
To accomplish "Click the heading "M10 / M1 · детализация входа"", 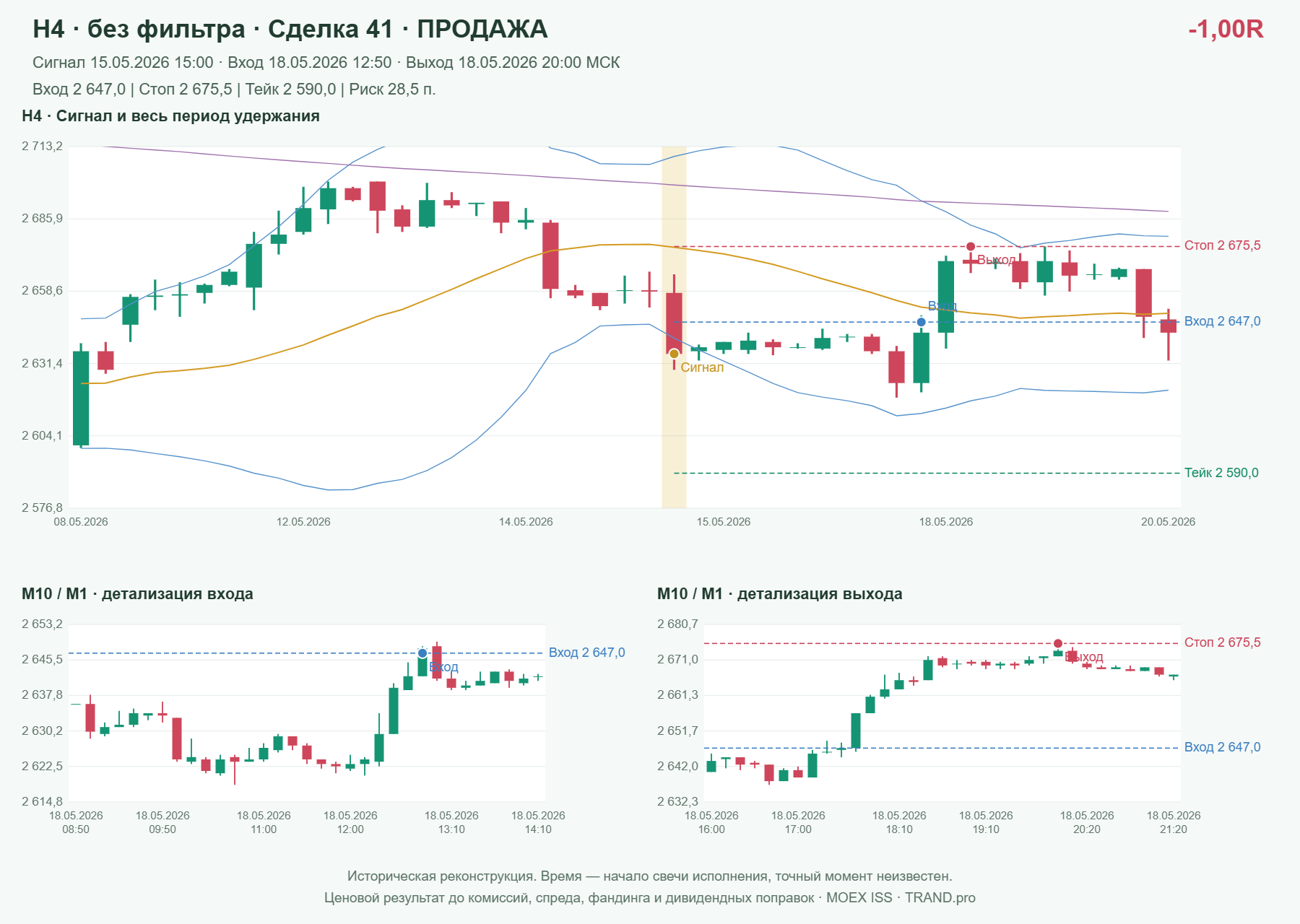I will point(137,594).
